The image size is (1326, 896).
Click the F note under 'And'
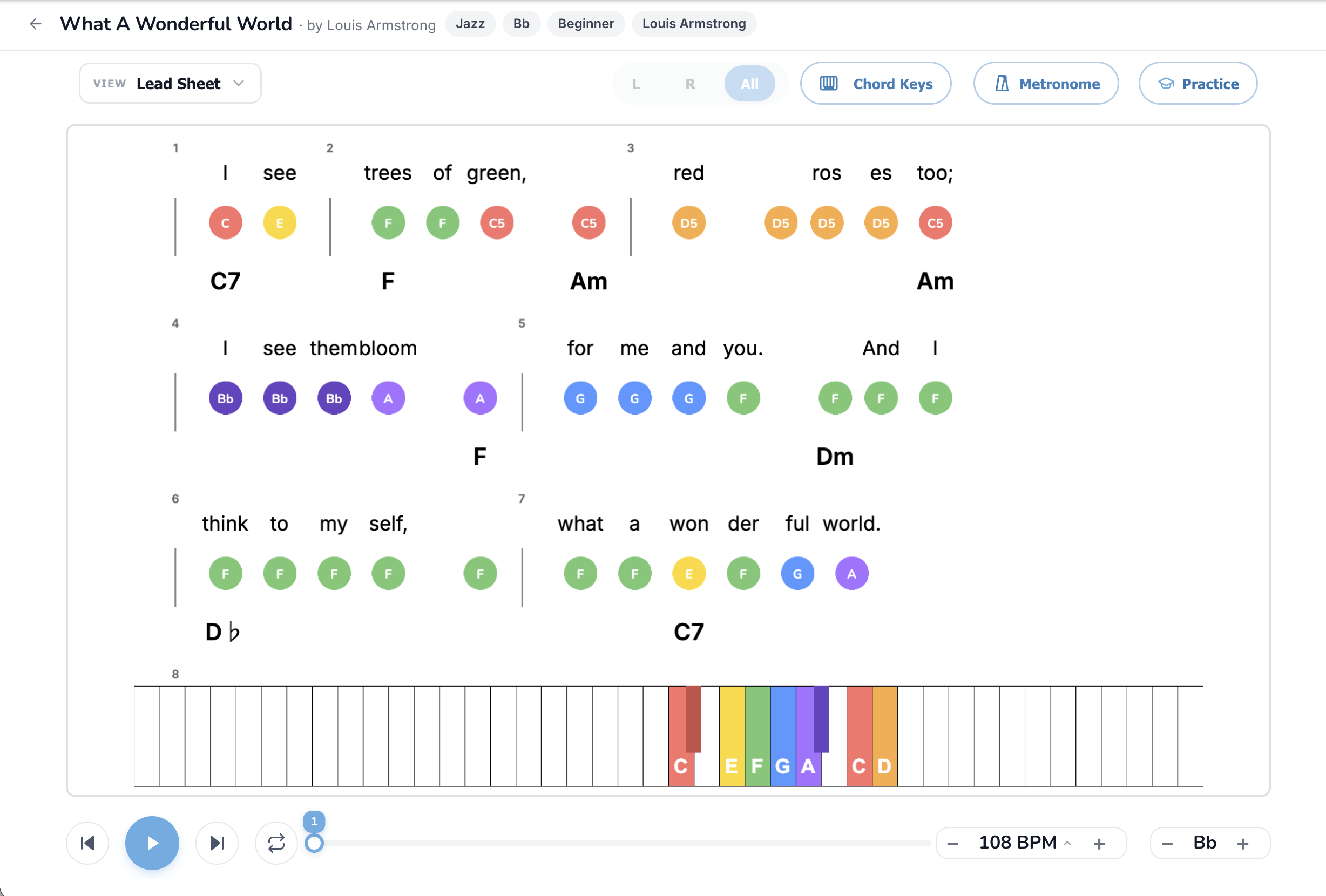tap(881, 398)
